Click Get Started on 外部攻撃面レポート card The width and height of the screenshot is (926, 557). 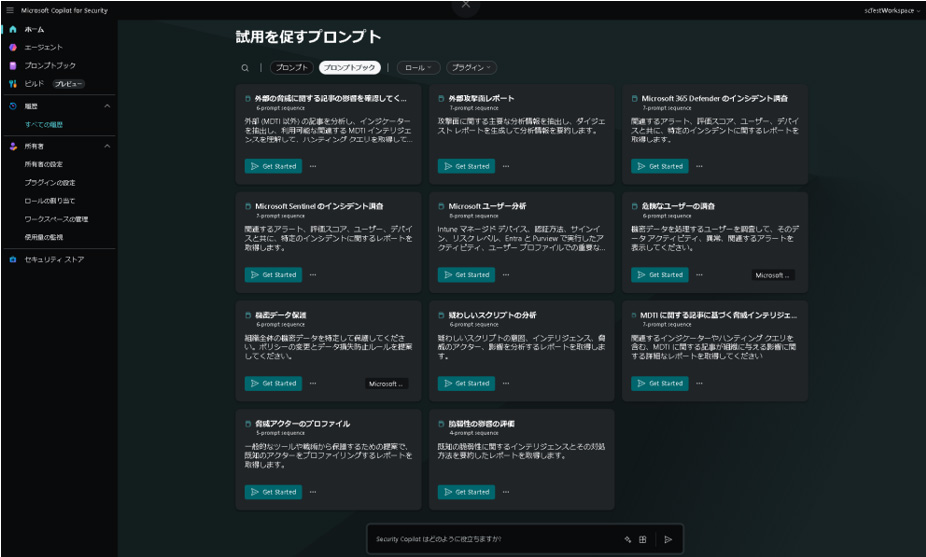pos(468,166)
